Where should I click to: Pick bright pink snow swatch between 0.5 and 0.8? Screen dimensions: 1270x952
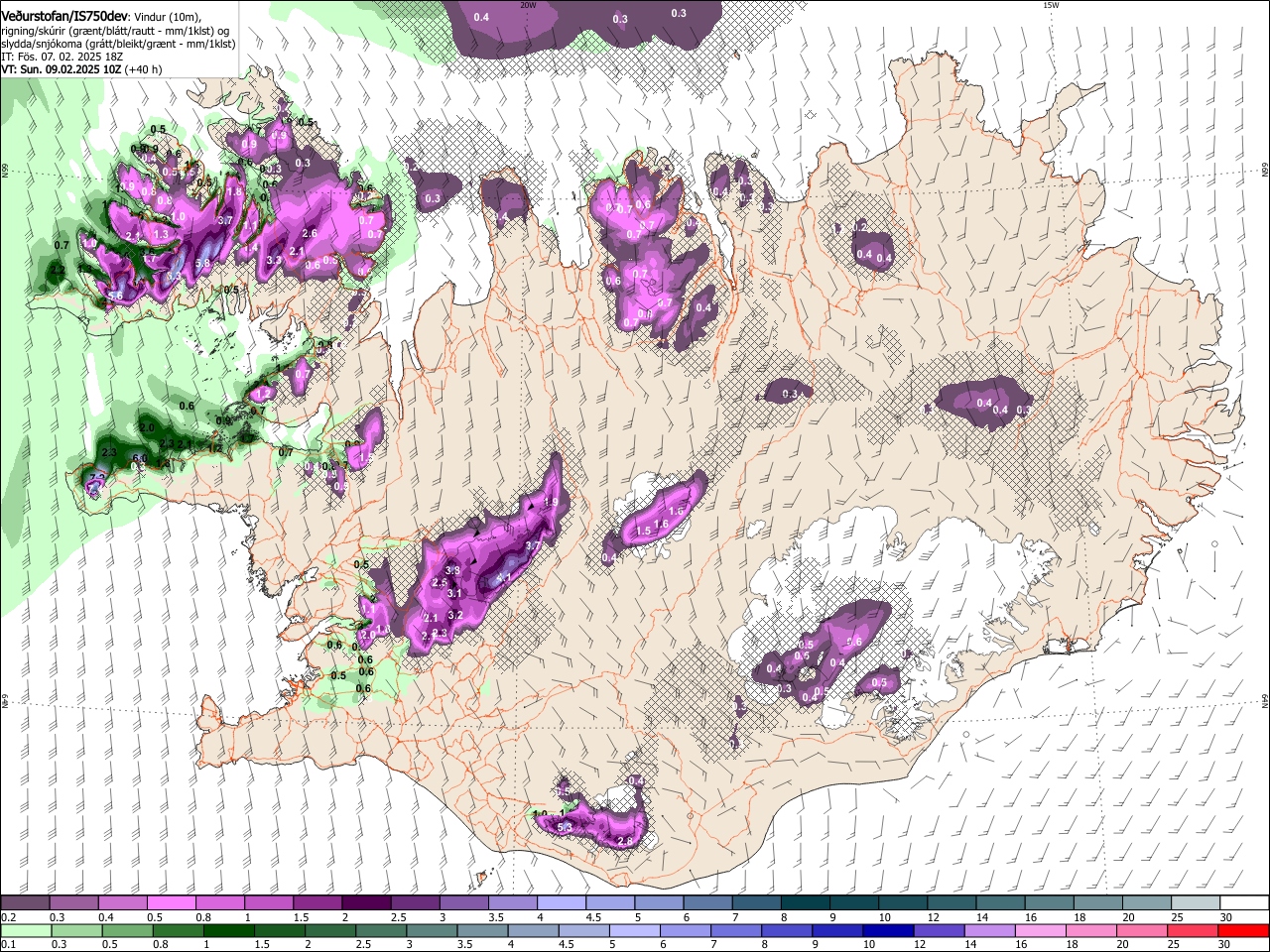pyautogui.click(x=171, y=903)
